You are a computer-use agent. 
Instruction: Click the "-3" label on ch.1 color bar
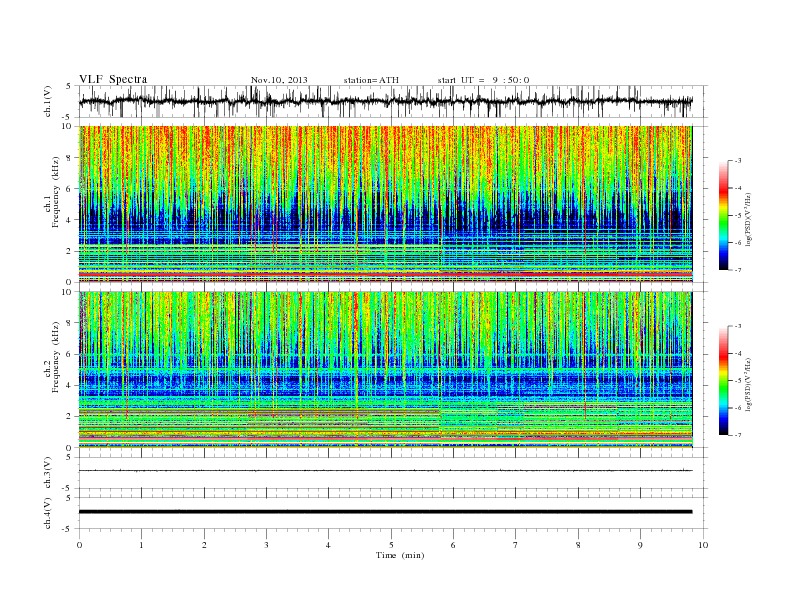click(x=737, y=161)
